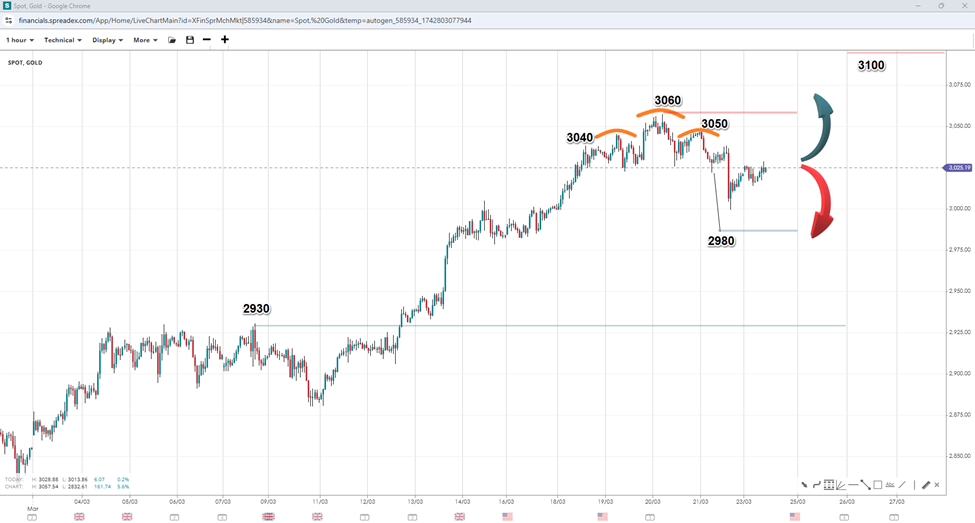Click the site information icon in address bar
This screenshot has width=975, height=523.
tap(9, 20)
